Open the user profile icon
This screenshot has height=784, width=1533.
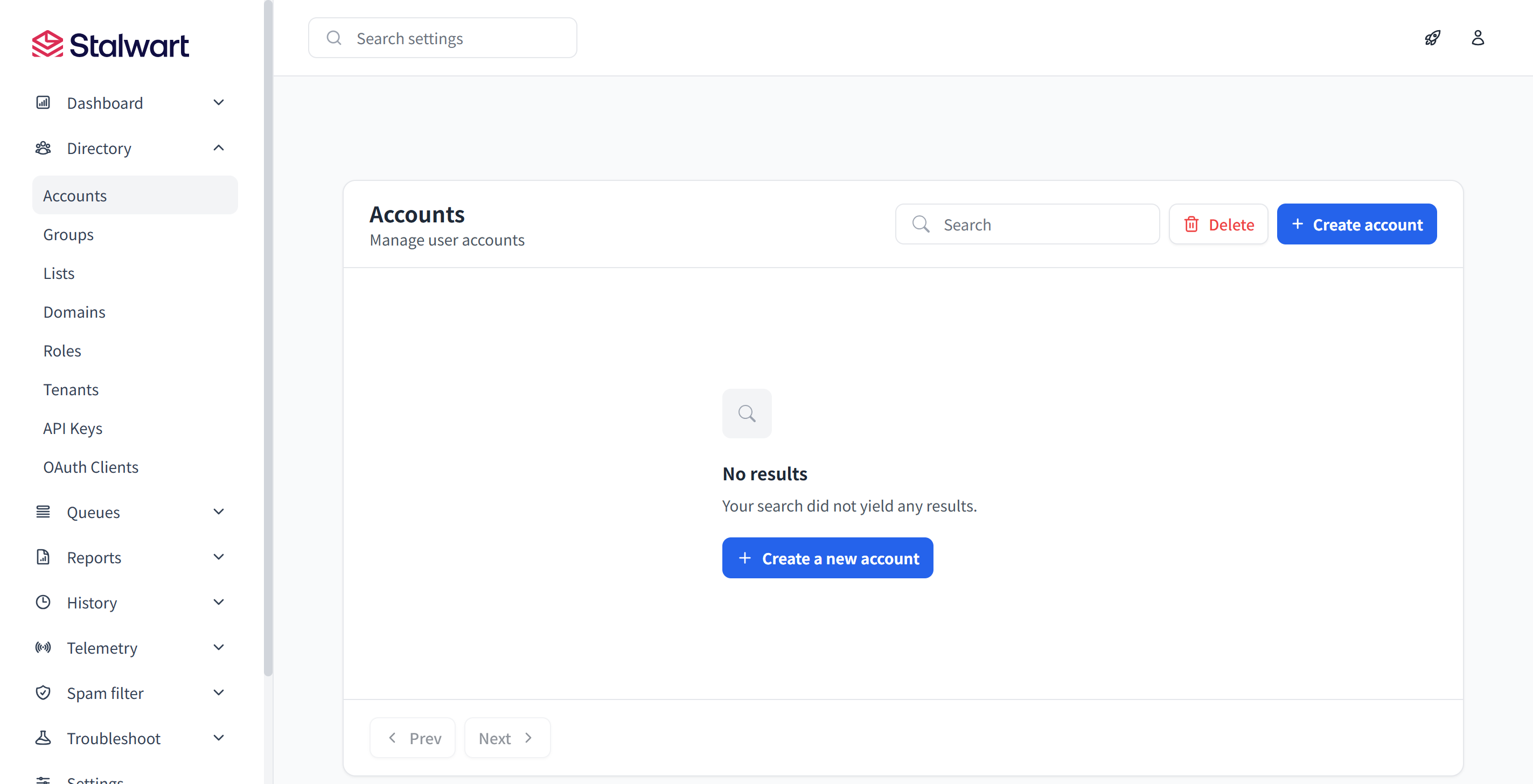[x=1477, y=38]
